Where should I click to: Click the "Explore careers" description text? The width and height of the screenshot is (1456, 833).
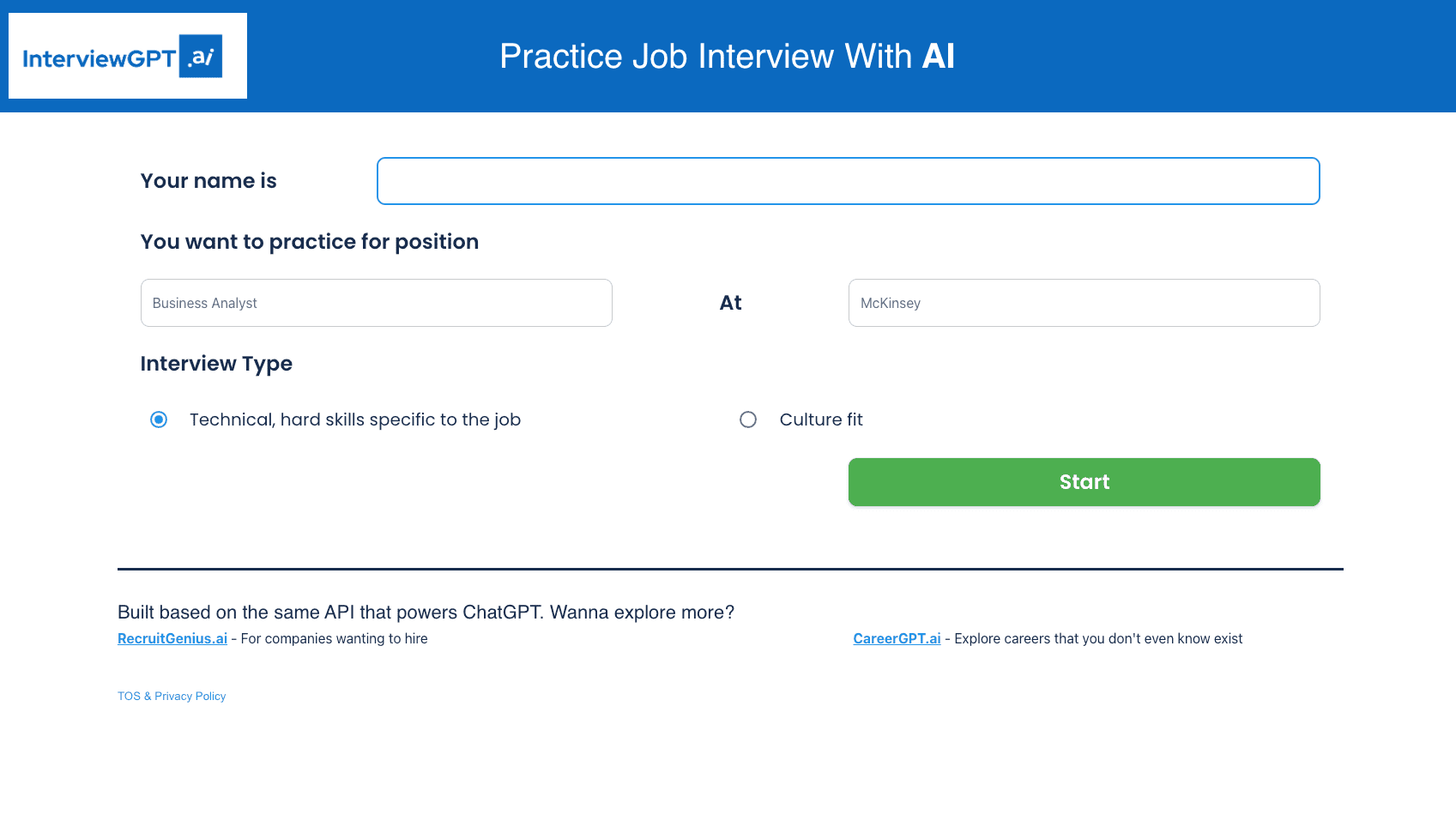point(1096,638)
